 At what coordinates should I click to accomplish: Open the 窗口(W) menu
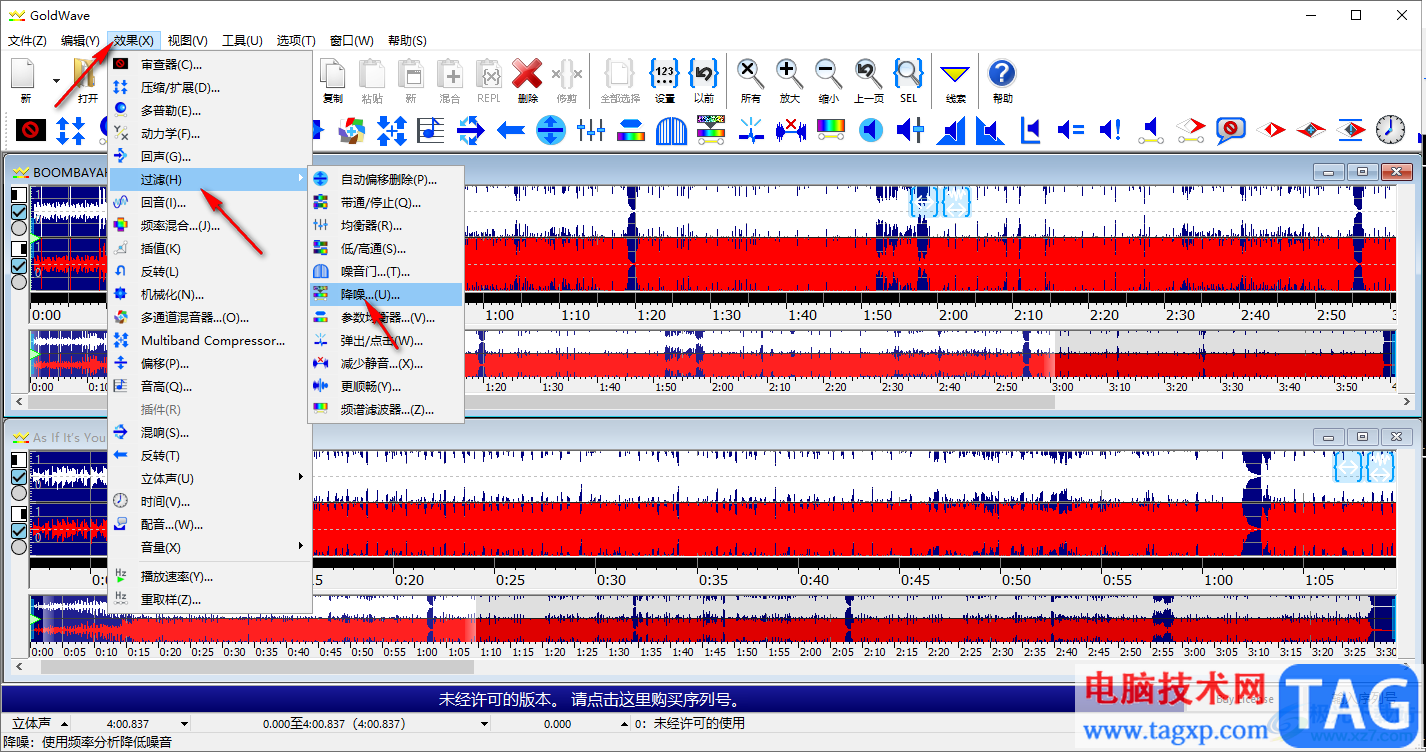pos(352,41)
